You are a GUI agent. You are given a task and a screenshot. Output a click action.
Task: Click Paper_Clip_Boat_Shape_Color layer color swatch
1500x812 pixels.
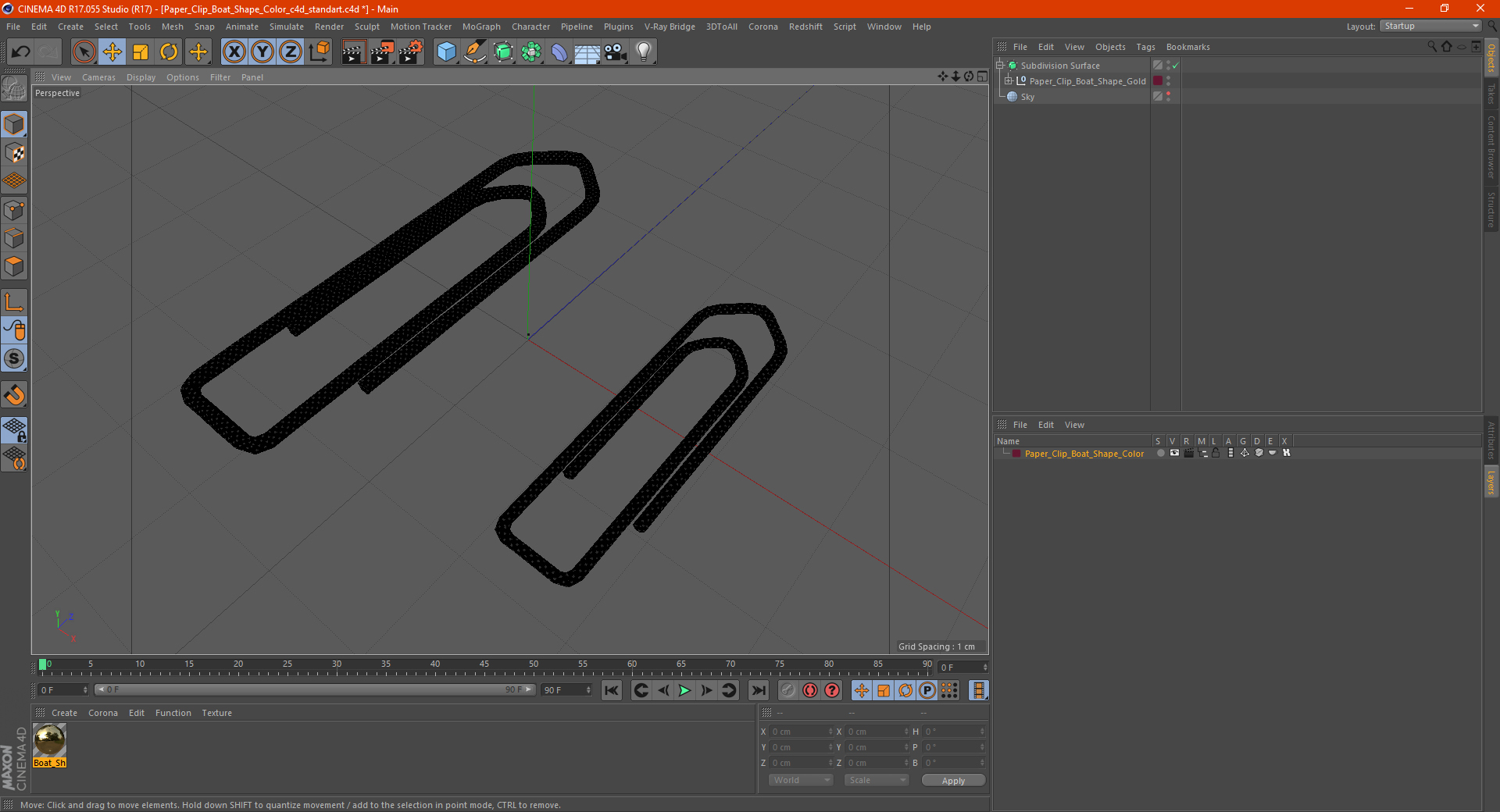[x=1016, y=454]
